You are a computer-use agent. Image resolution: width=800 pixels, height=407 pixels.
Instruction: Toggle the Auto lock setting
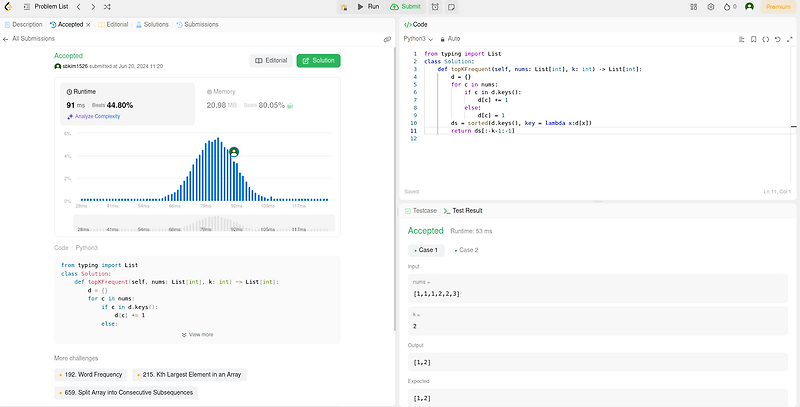(x=450, y=39)
